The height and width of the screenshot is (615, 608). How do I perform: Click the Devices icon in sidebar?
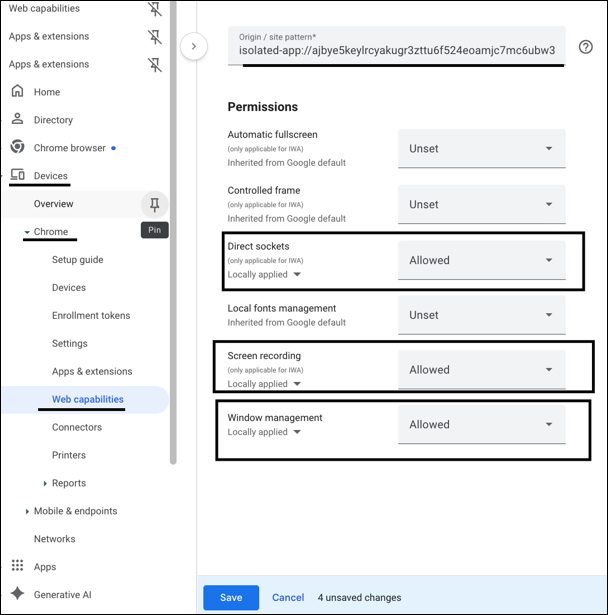point(17,176)
